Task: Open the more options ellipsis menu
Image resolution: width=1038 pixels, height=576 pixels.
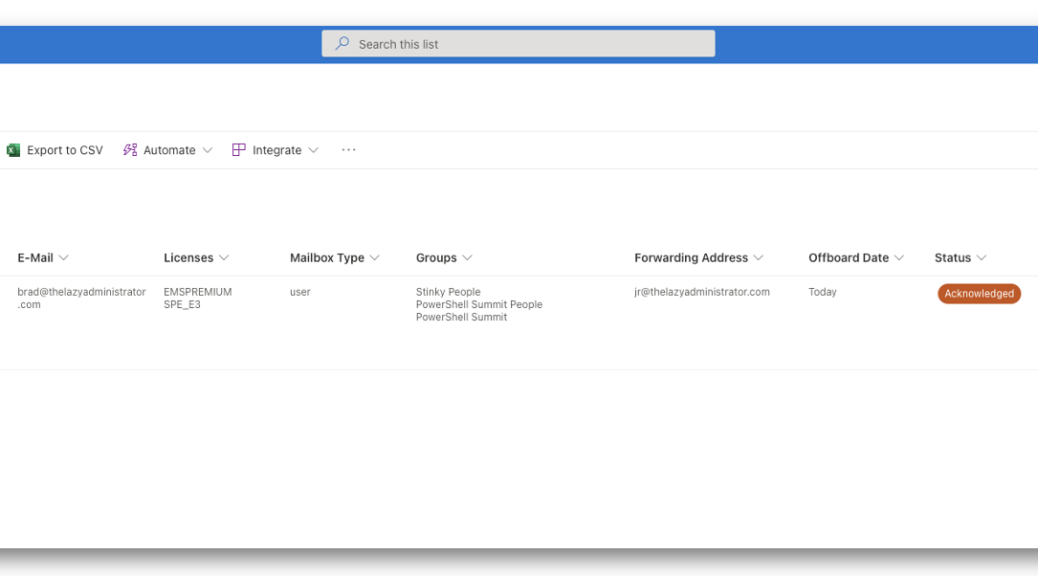Action: point(349,150)
